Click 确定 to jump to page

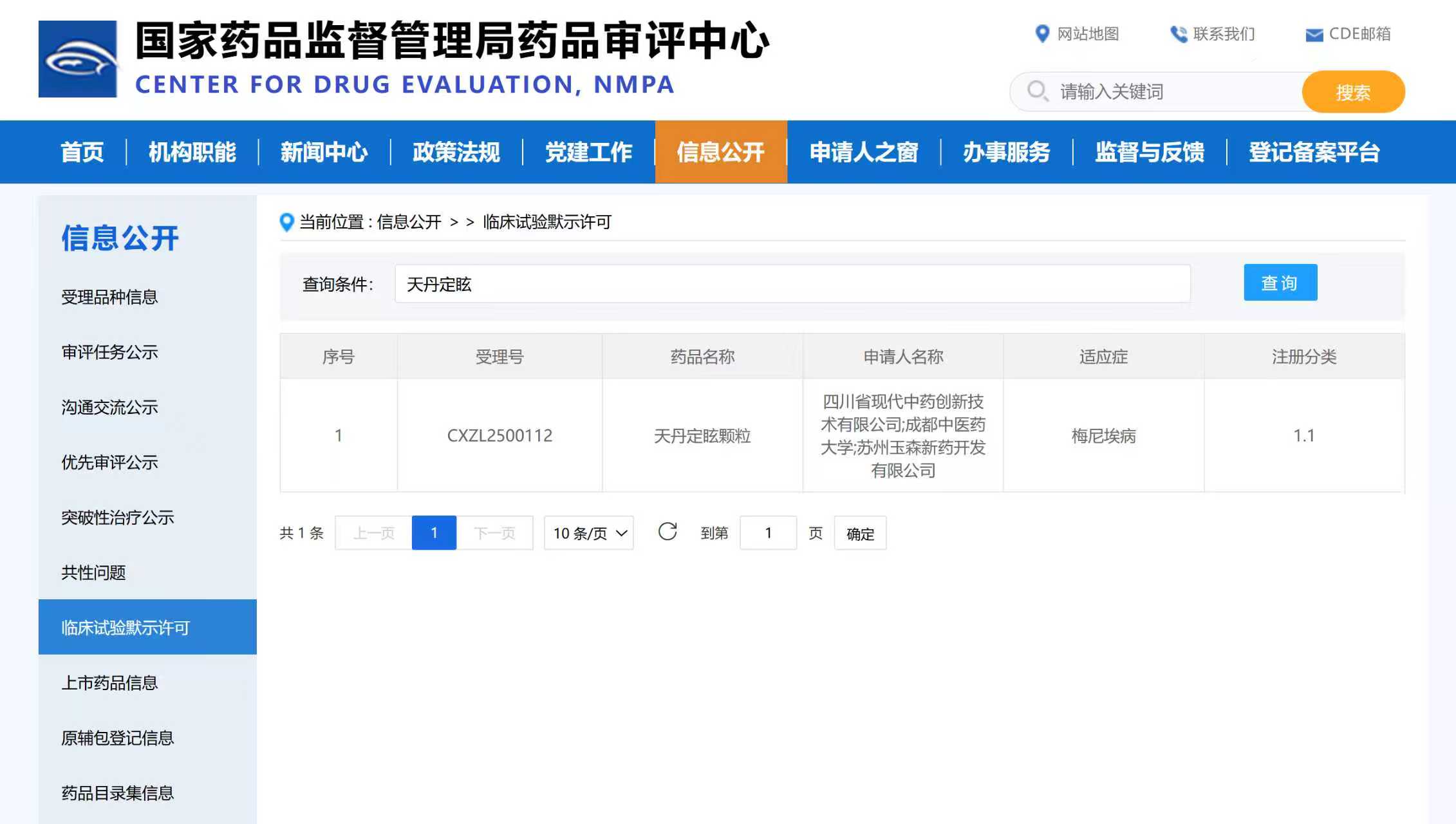[x=860, y=533]
